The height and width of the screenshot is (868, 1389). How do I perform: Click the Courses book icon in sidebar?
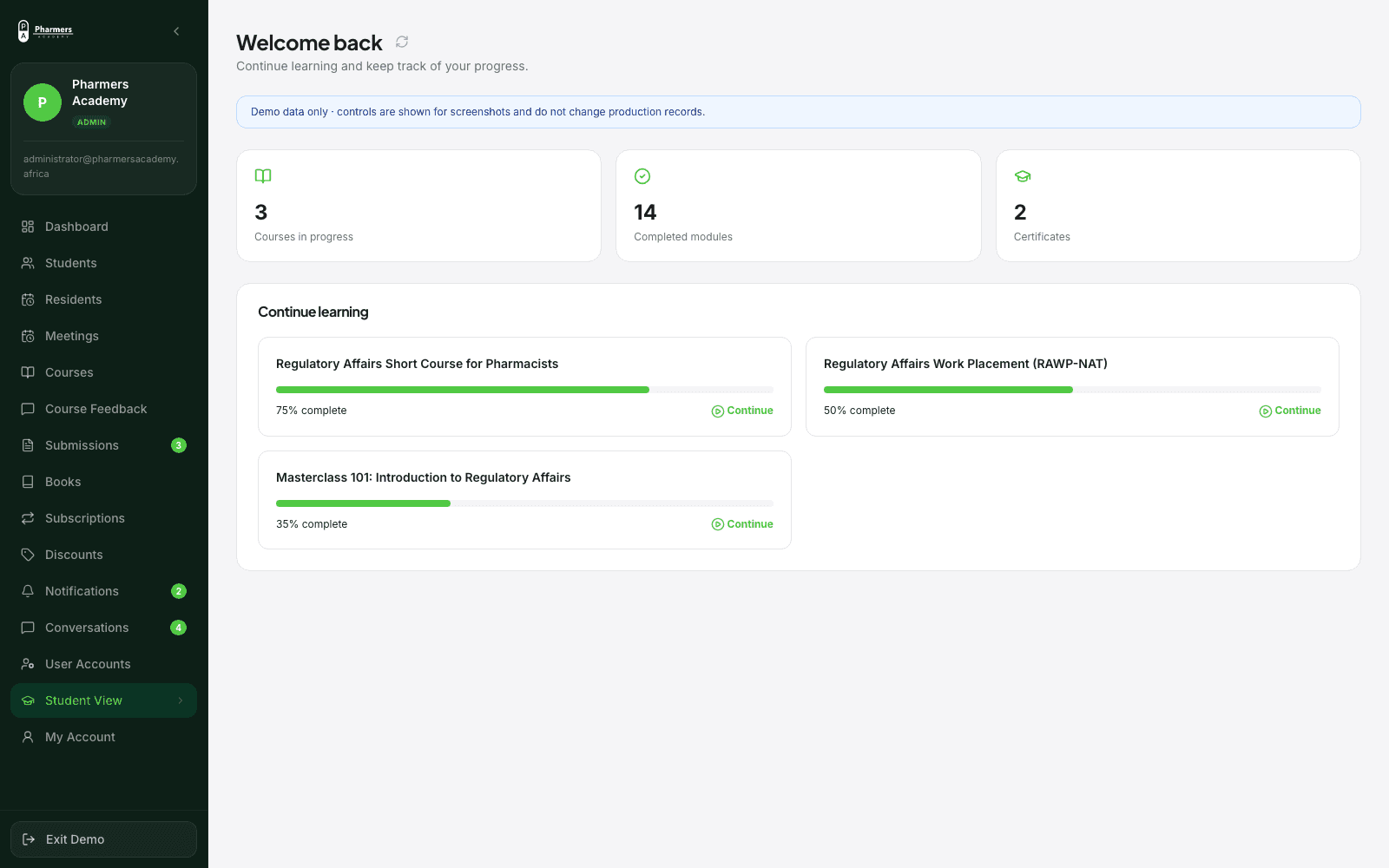click(x=28, y=372)
